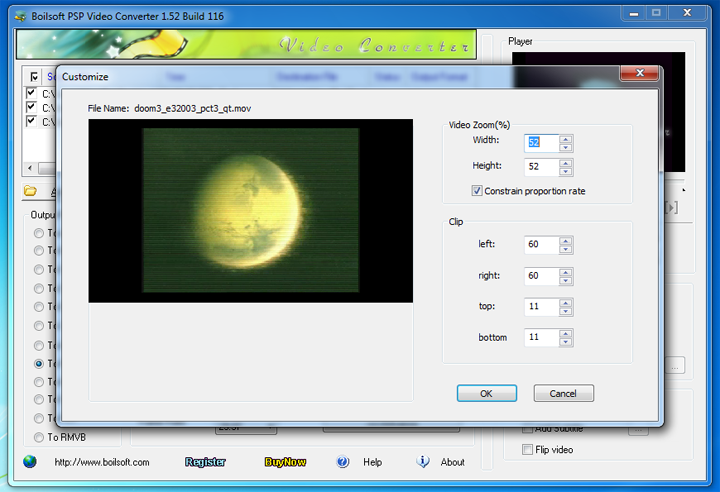
Task: Click the Clip left value field
Action: [541, 244]
